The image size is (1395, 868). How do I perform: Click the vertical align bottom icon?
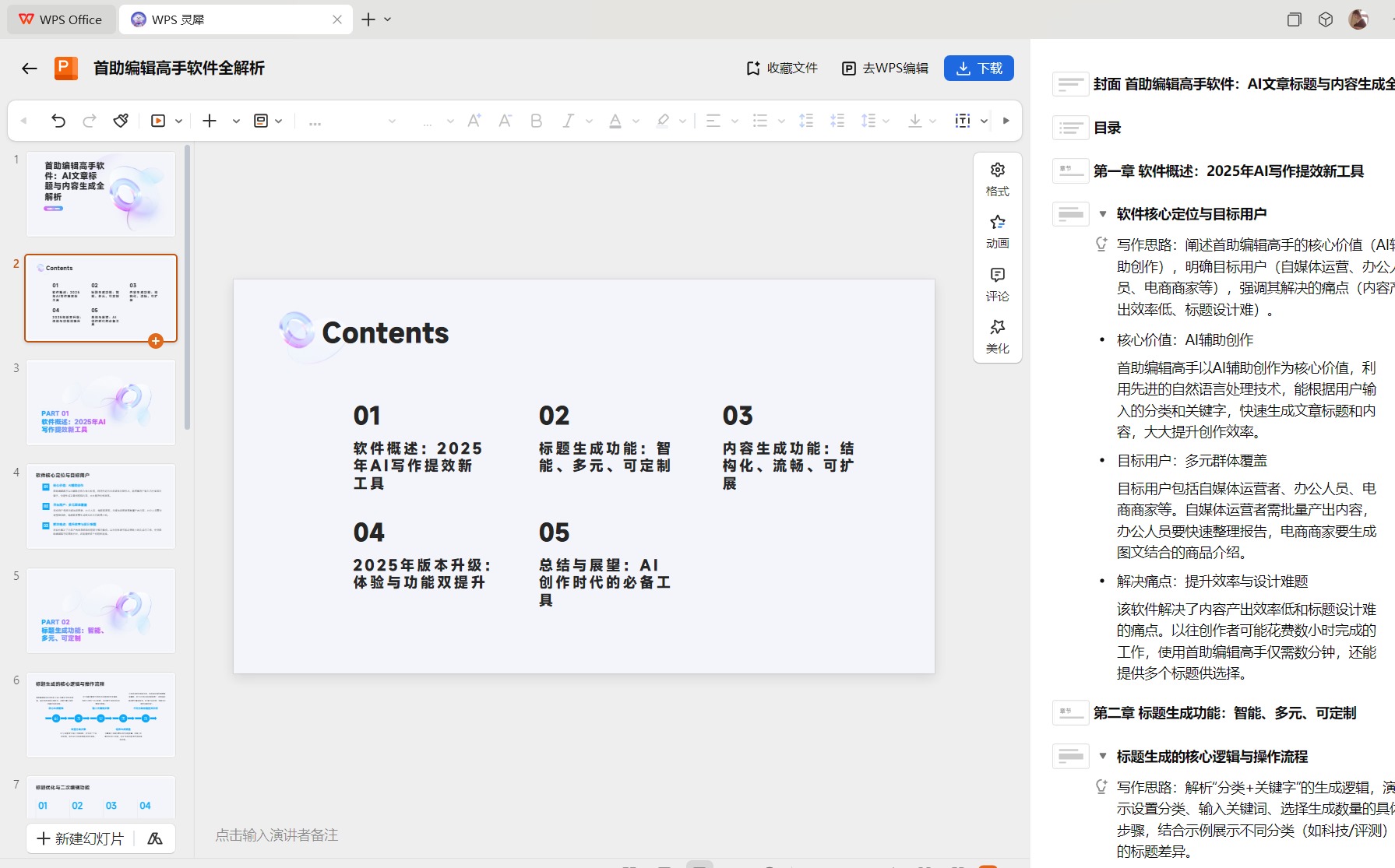point(915,121)
